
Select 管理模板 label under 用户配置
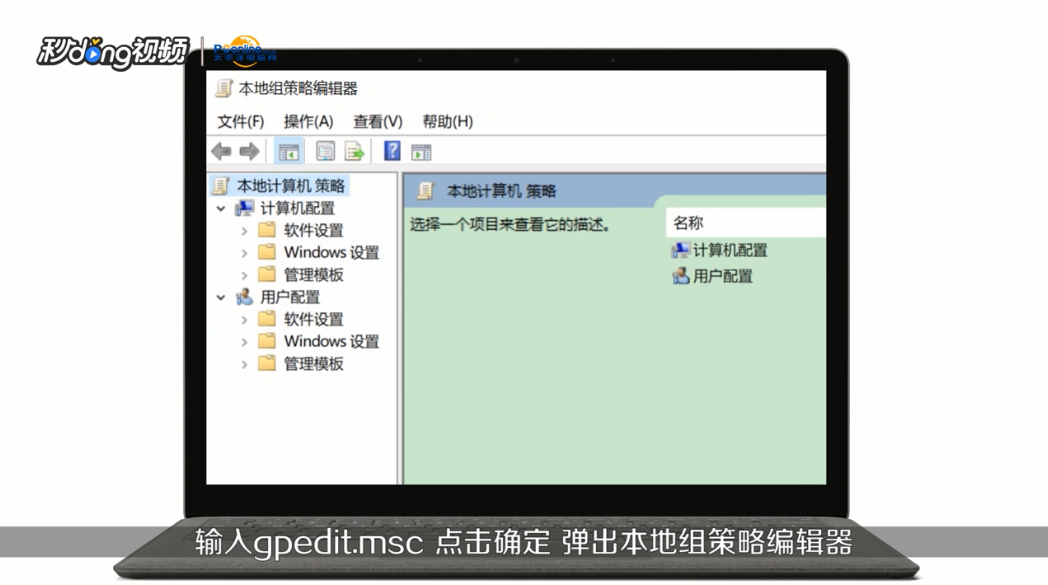pyautogui.click(x=313, y=363)
